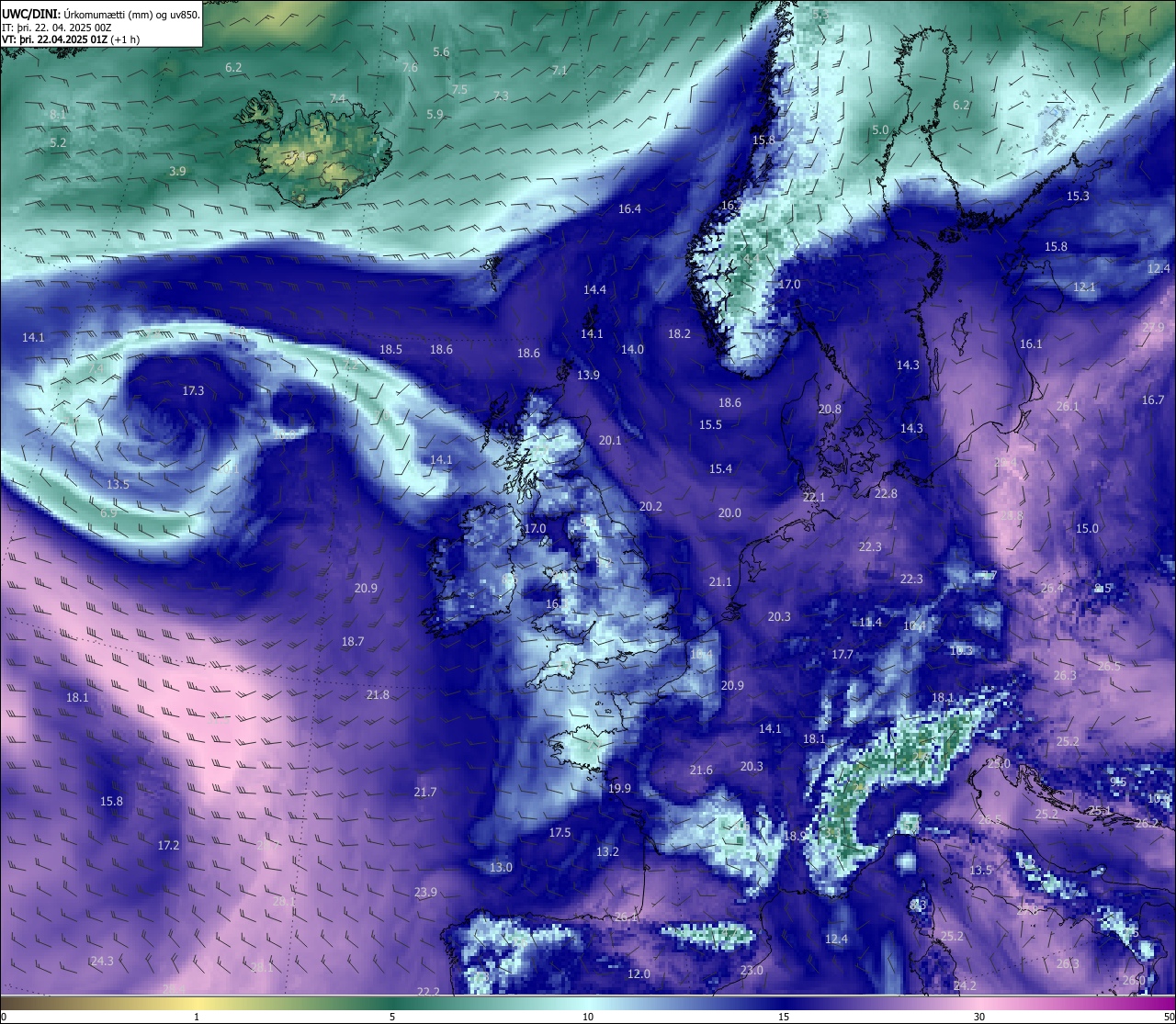Screen dimensions: 1176x1024
Task: Click the 3.9 value west of Iceland
Action: 177,172
